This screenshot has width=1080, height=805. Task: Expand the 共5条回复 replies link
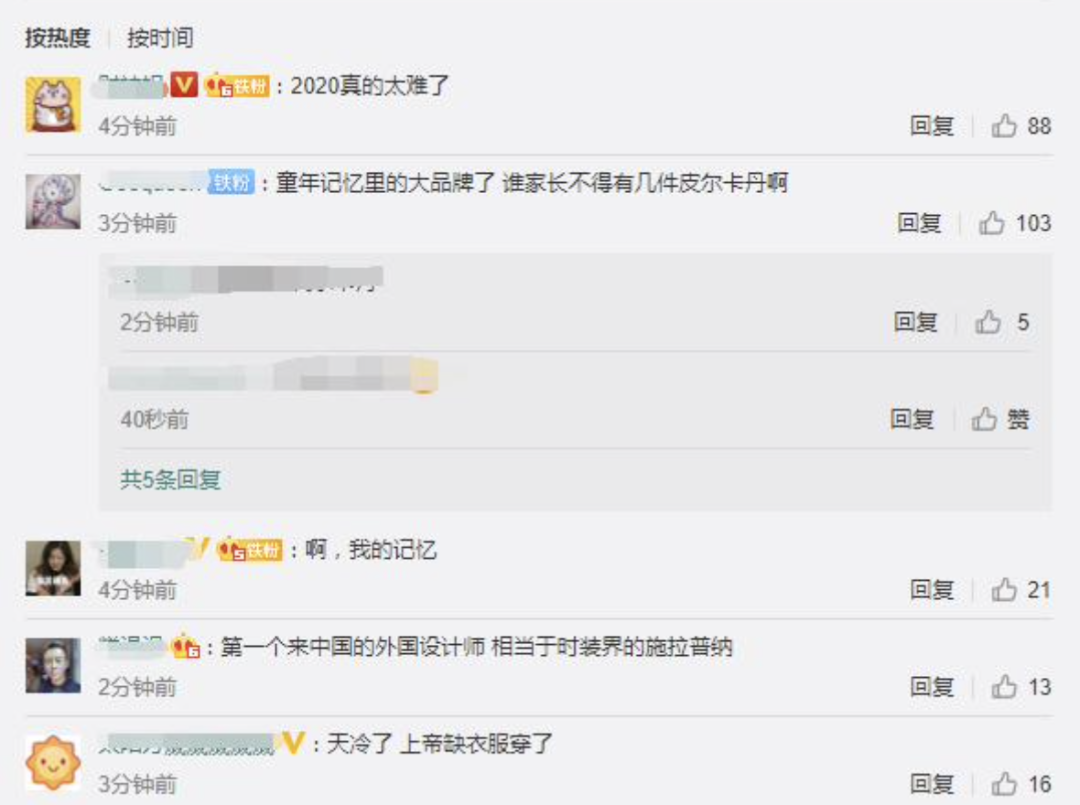coord(170,479)
